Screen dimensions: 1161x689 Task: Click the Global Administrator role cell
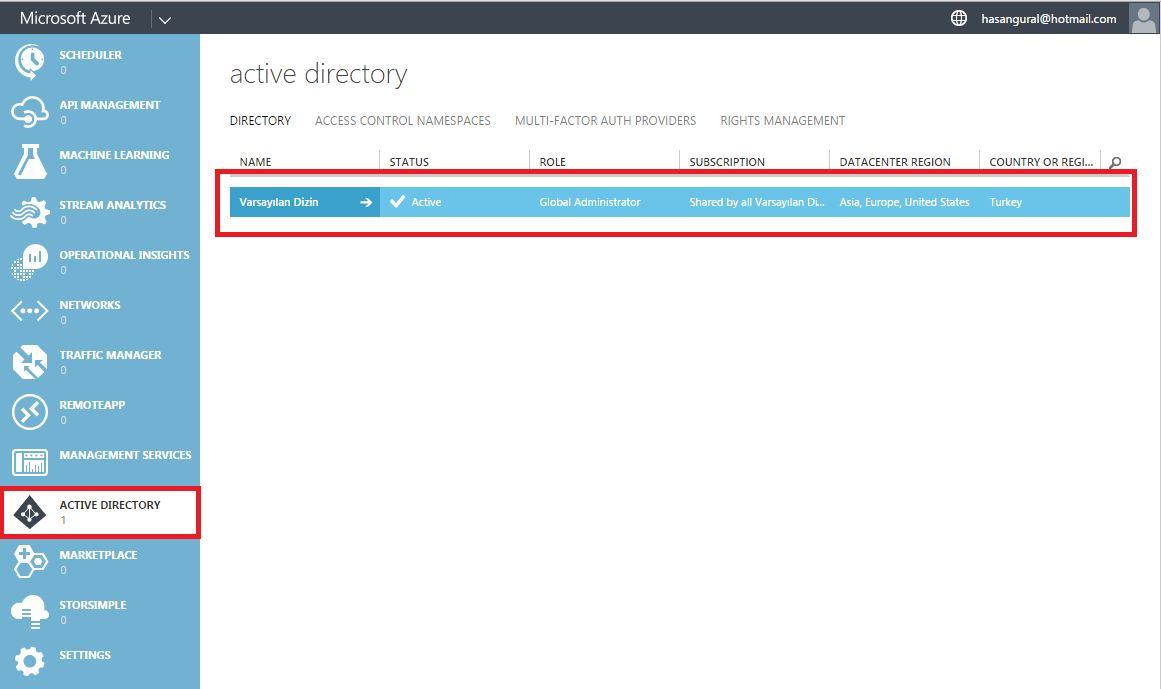[x=590, y=202]
